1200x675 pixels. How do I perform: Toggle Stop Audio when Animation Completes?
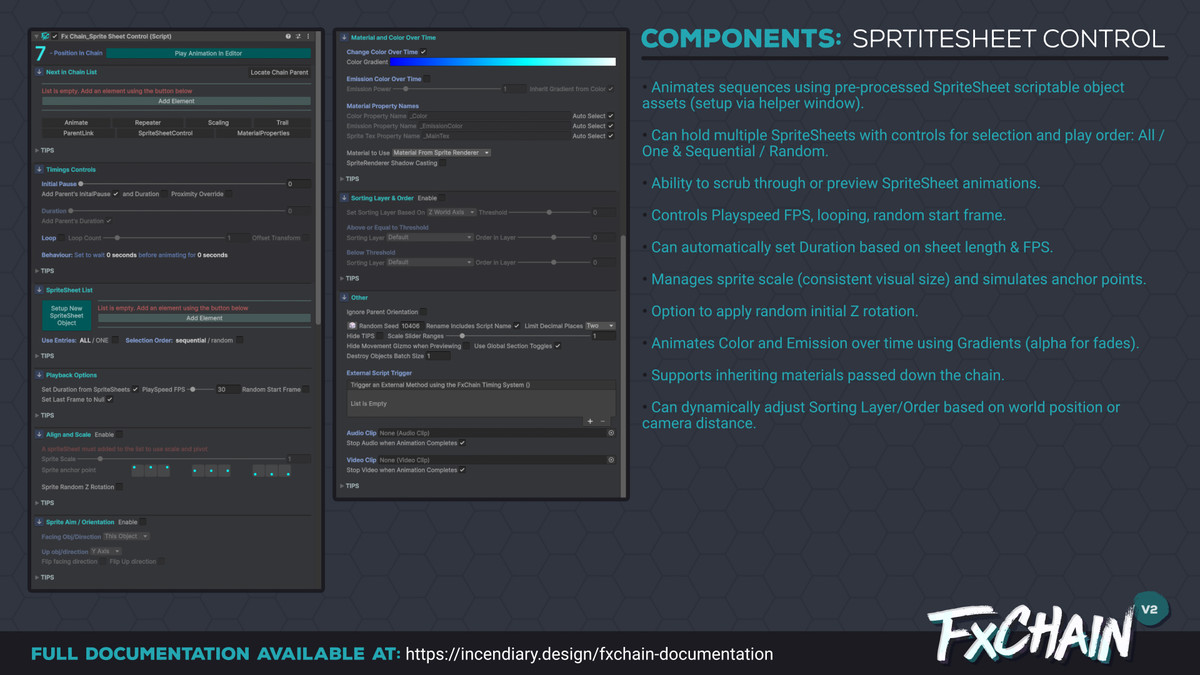pos(462,443)
